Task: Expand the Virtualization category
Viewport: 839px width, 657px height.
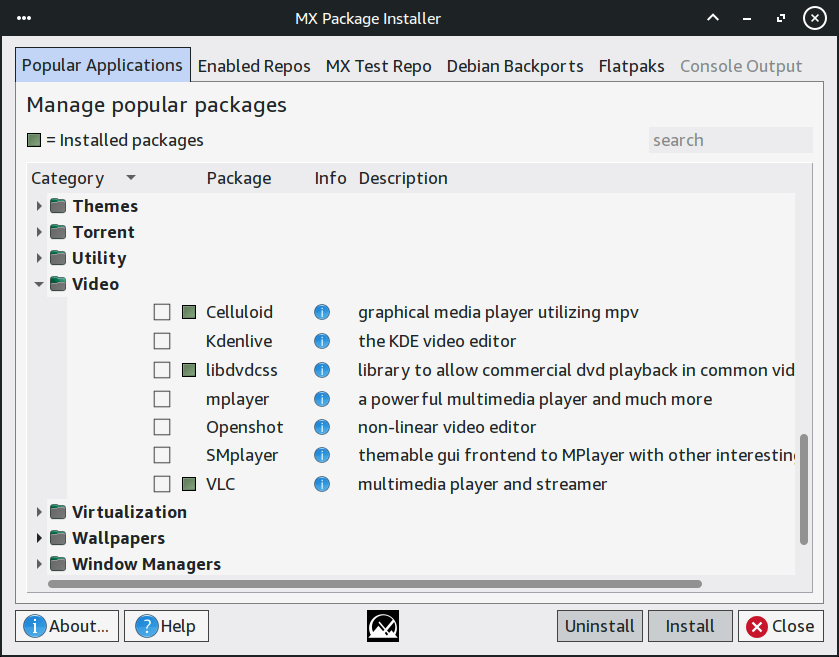Action: click(39, 512)
